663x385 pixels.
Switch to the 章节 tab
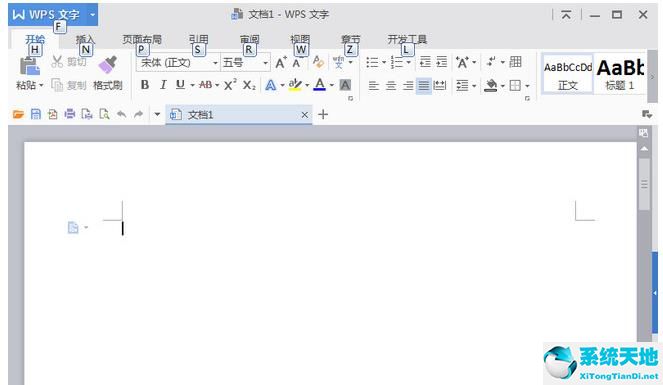[x=351, y=40]
